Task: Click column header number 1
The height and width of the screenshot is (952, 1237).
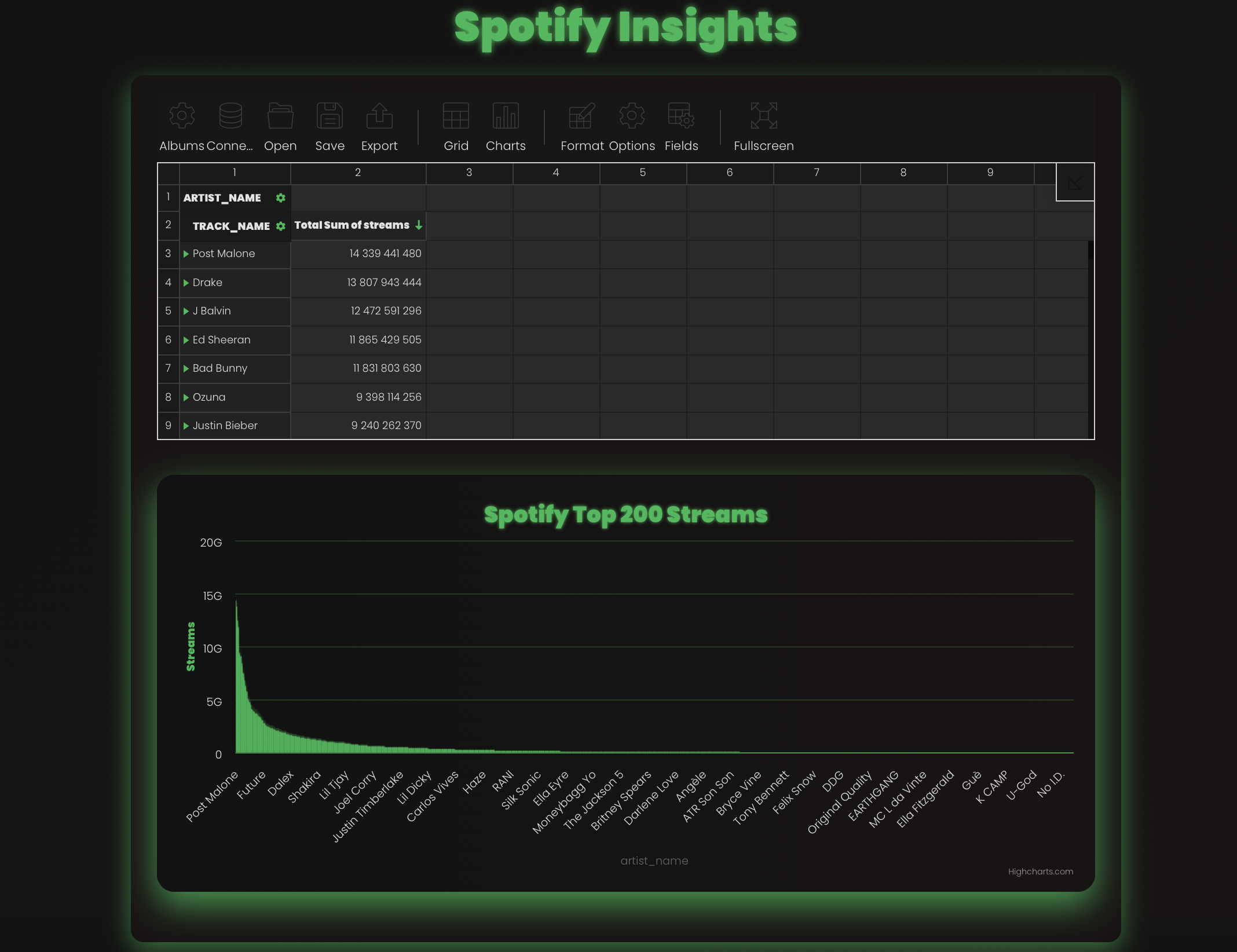Action: 235,173
